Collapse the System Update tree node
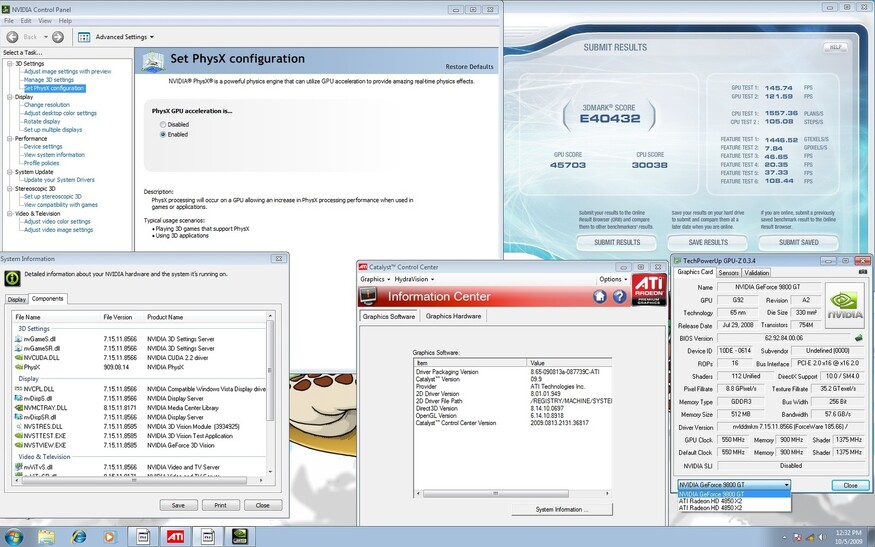 [10, 172]
